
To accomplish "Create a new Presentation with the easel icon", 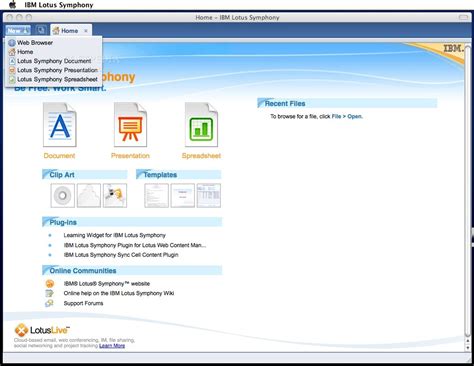I will click(x=130, y=125).
